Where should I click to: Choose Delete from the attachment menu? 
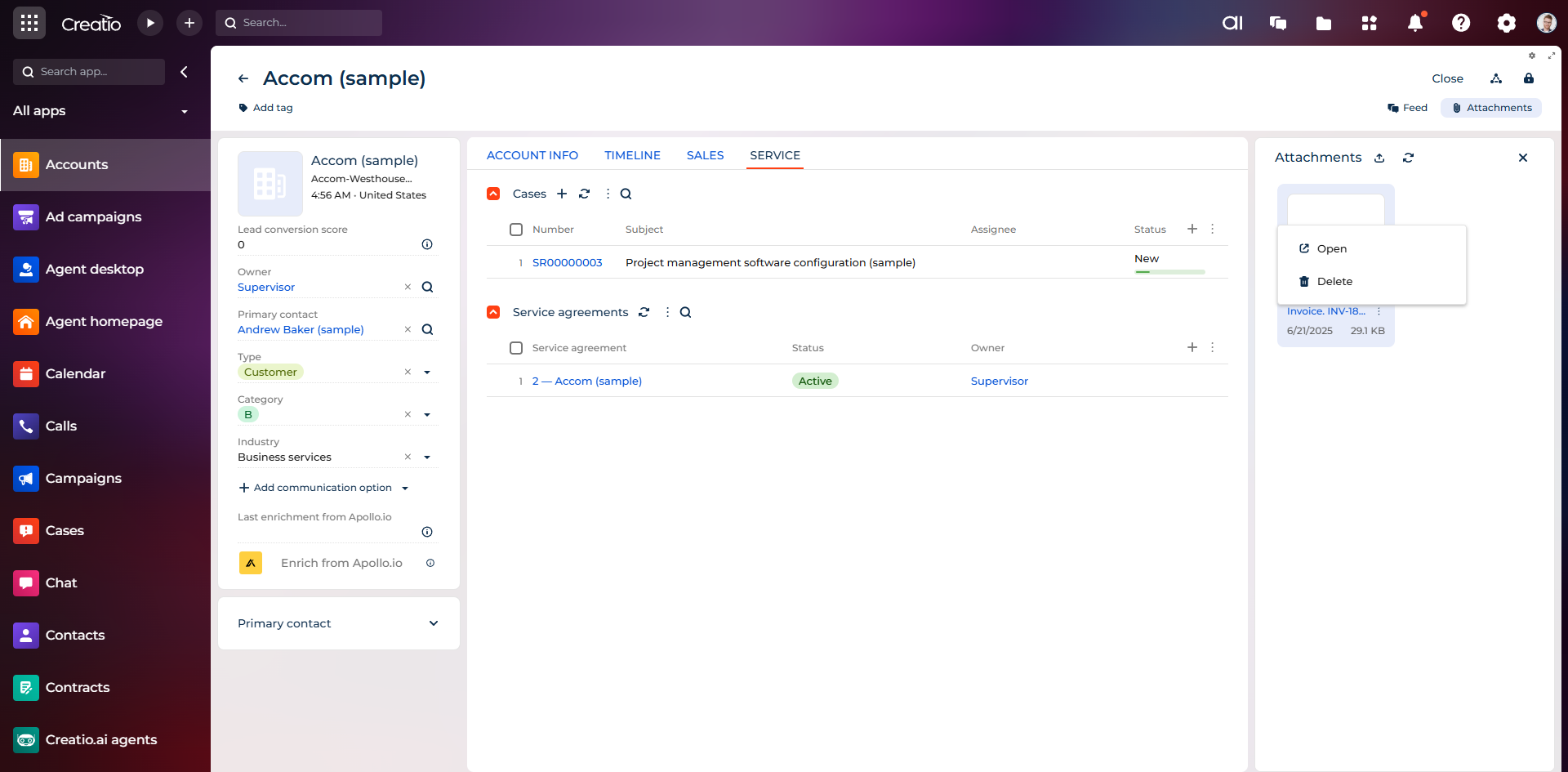point(1334,281)
